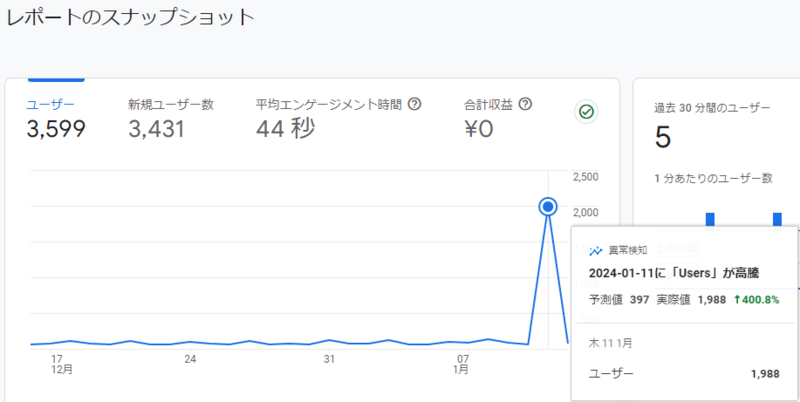Click the blue anomaly data point on chart
The image size is (800, 402).
pos(548,207)
